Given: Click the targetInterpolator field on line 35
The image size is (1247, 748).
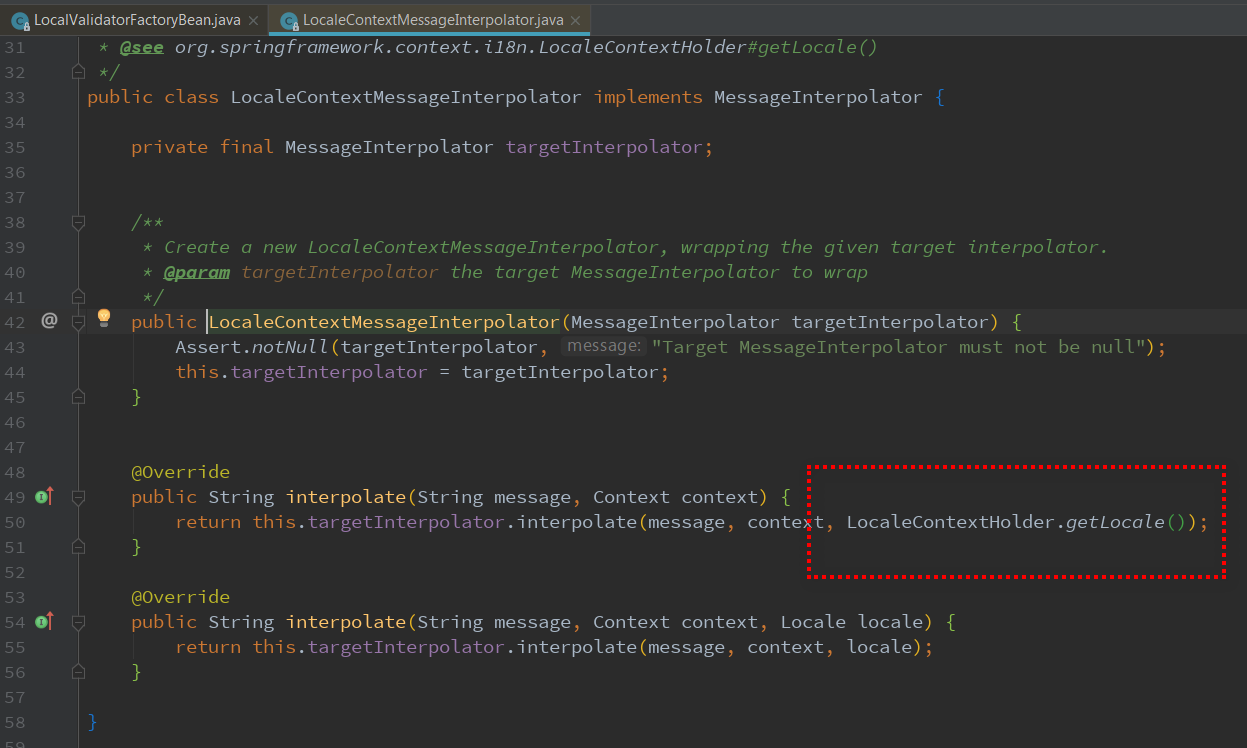Looking at the screenshot, I should coord(605,147).
